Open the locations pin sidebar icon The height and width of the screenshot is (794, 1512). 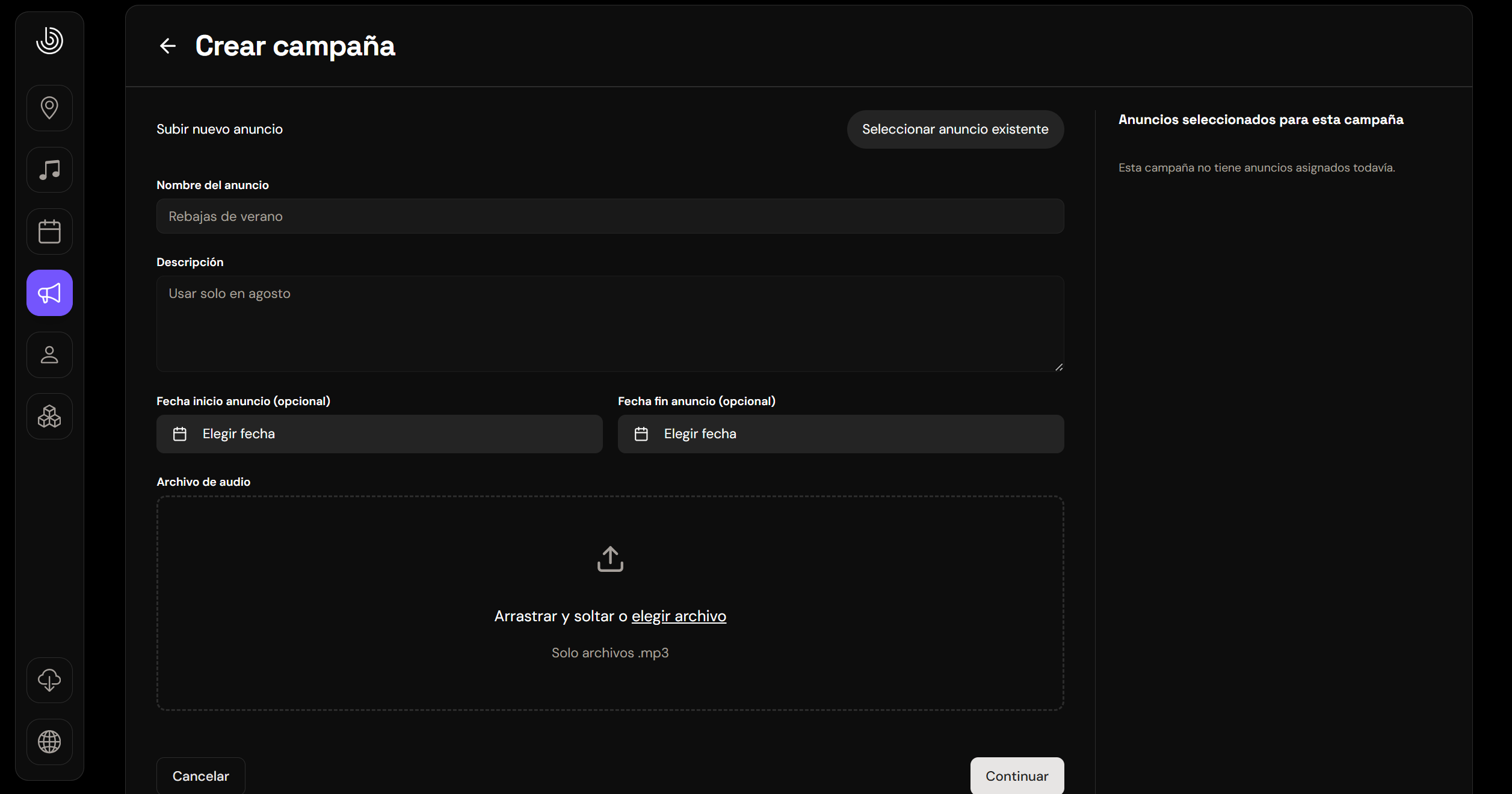pyautogui.click(x=49, y=108)
